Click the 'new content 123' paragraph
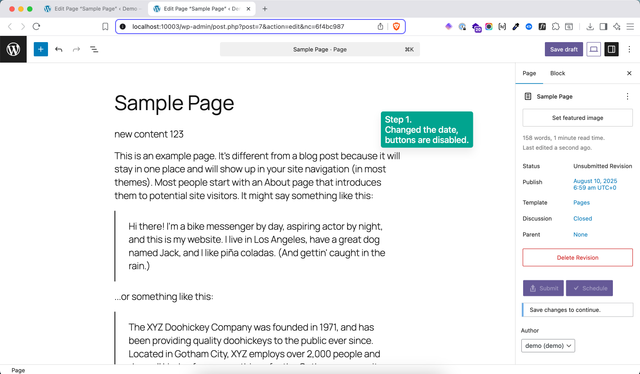 tap(149, 134)
